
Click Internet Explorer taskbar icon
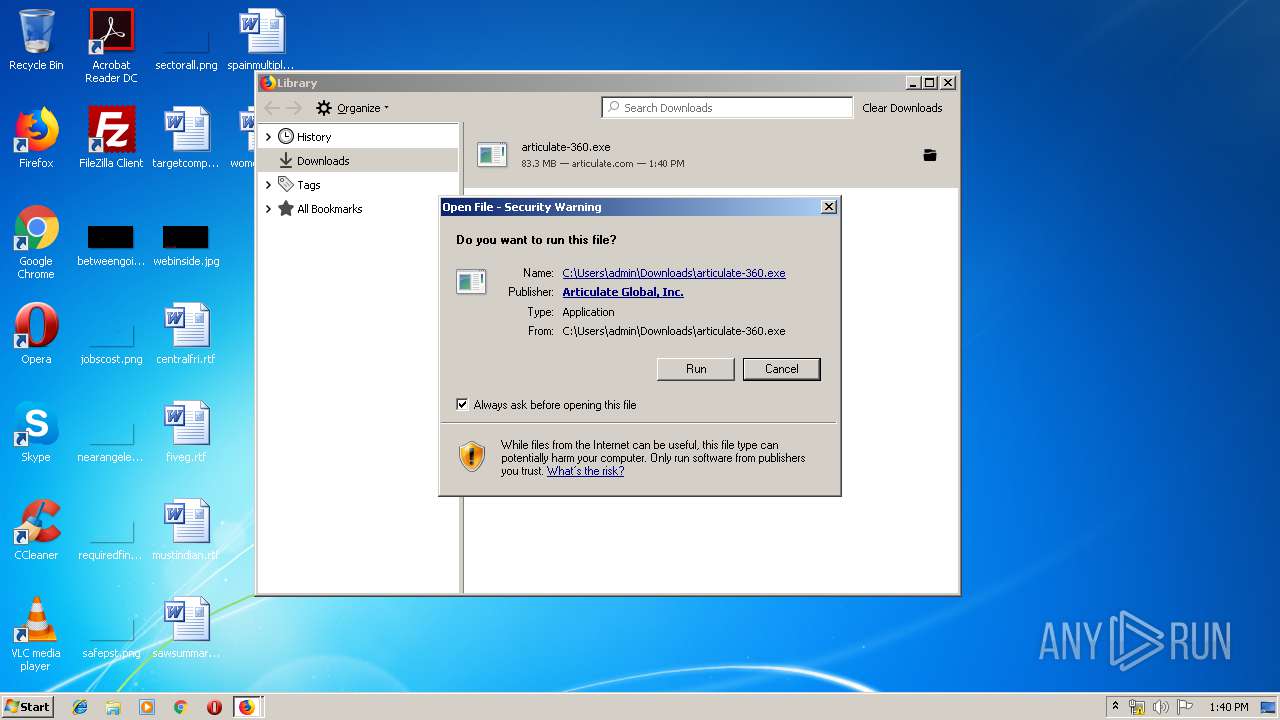[x=80, y=707]
